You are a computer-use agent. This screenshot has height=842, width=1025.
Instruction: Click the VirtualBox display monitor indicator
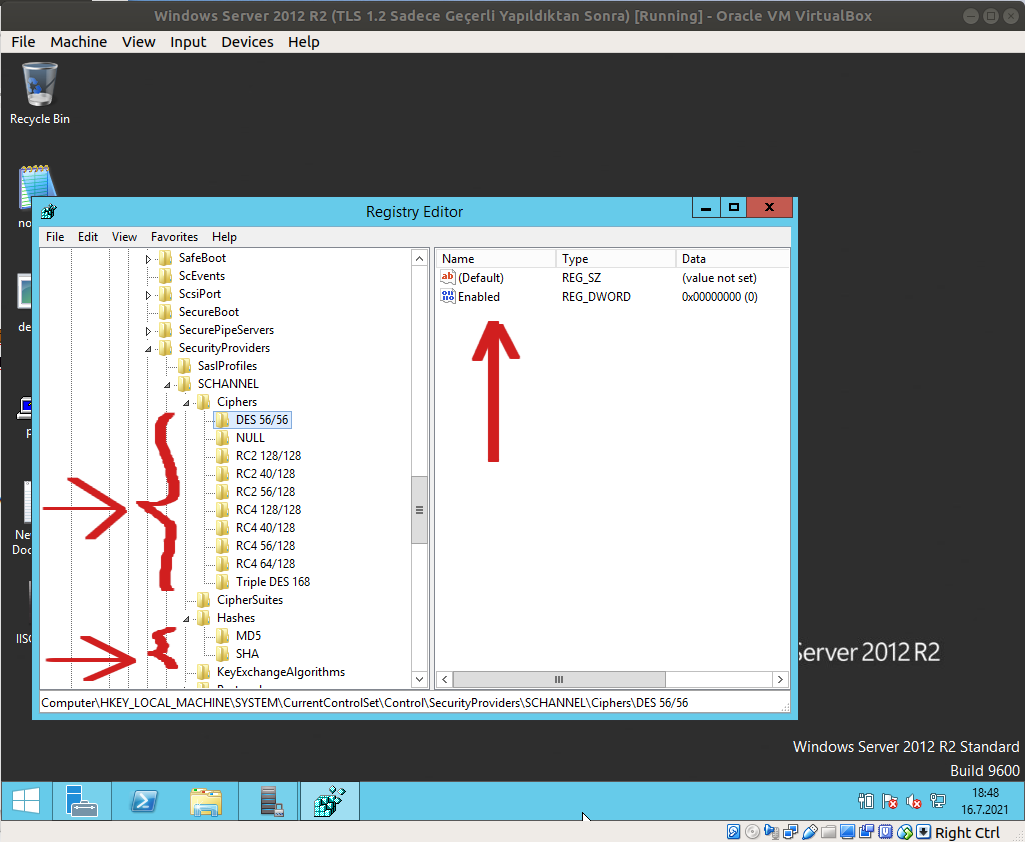point(847,832)
